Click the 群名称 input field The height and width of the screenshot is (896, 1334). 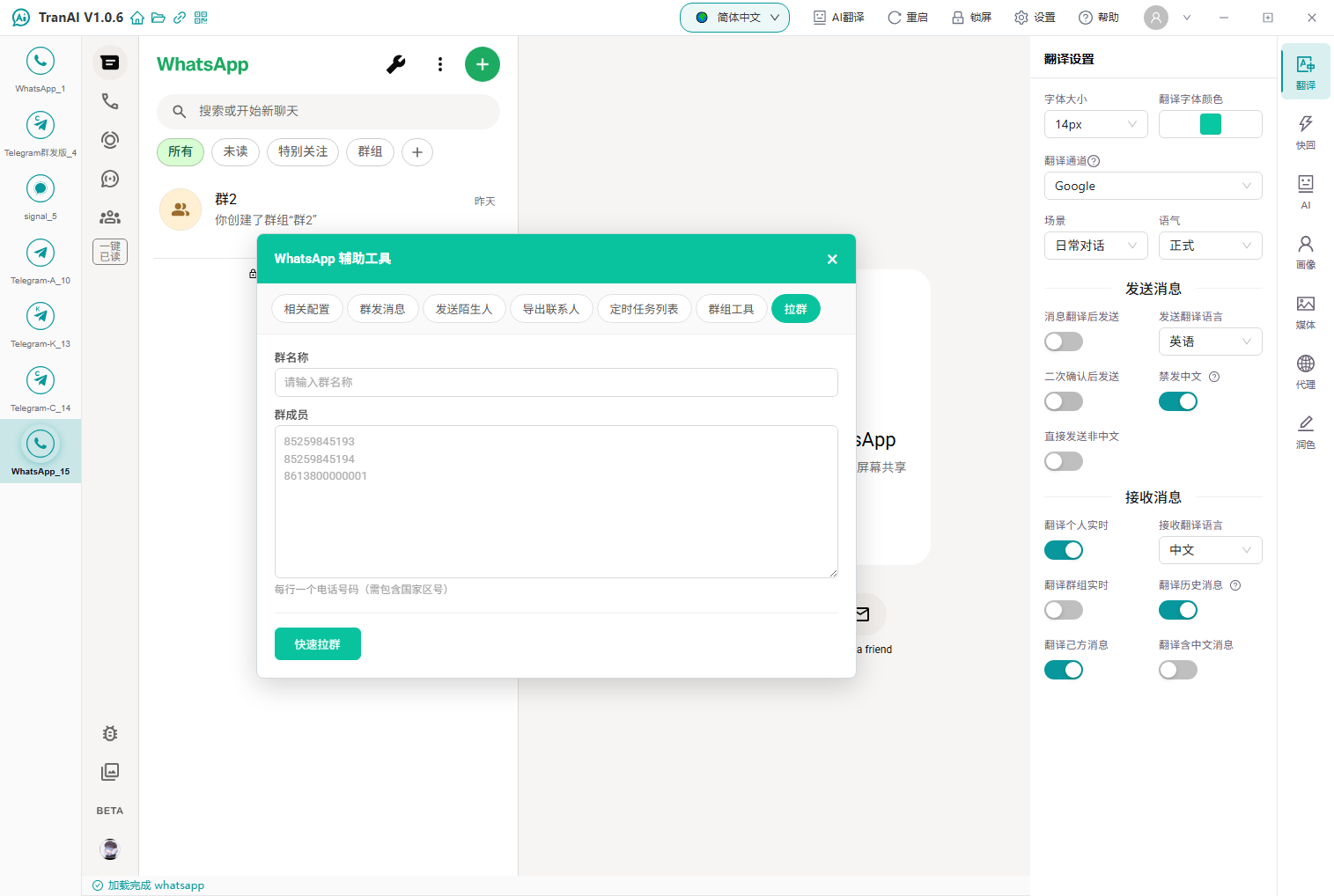click(556, 382)
